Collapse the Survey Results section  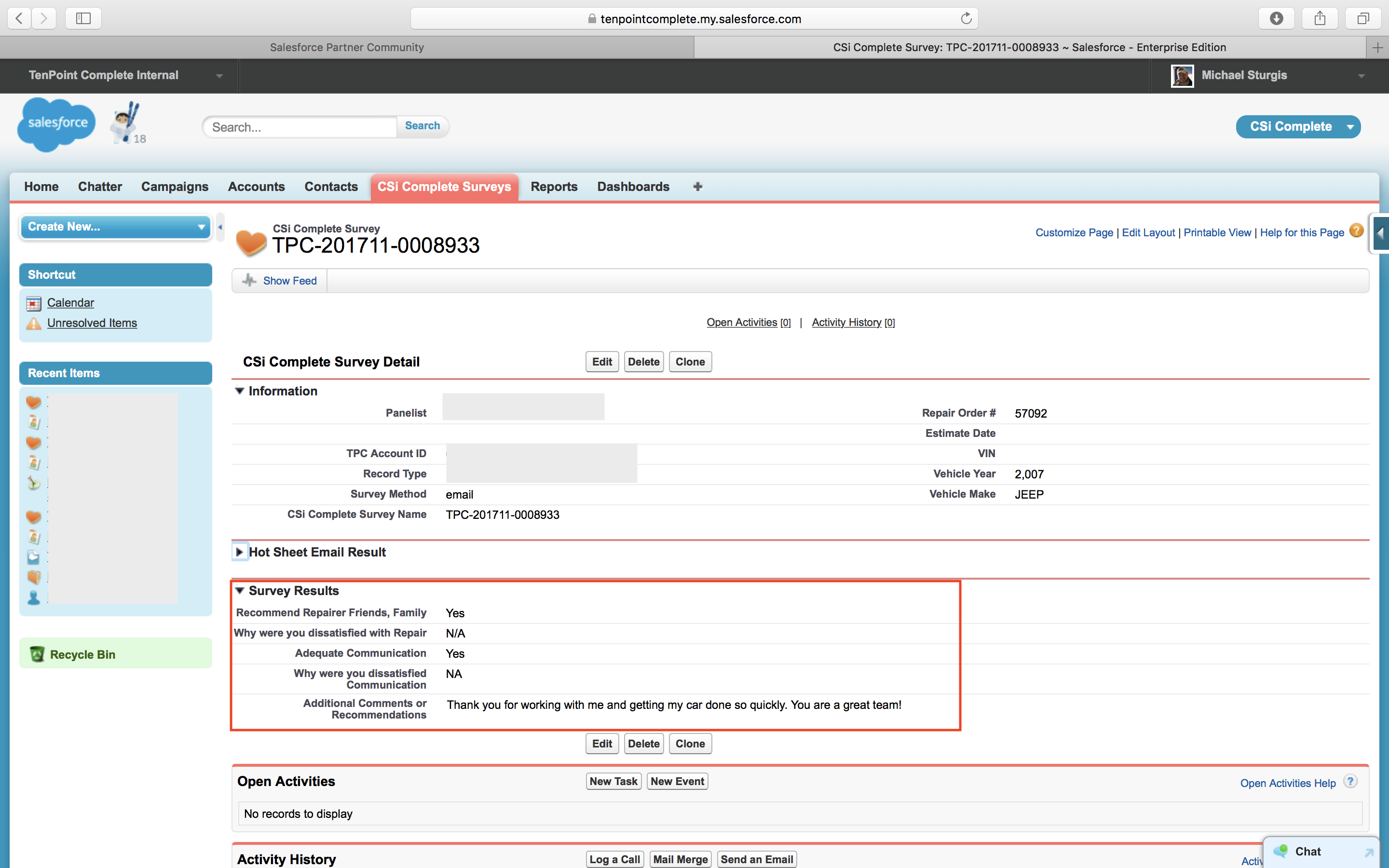[x=240, y=591]
